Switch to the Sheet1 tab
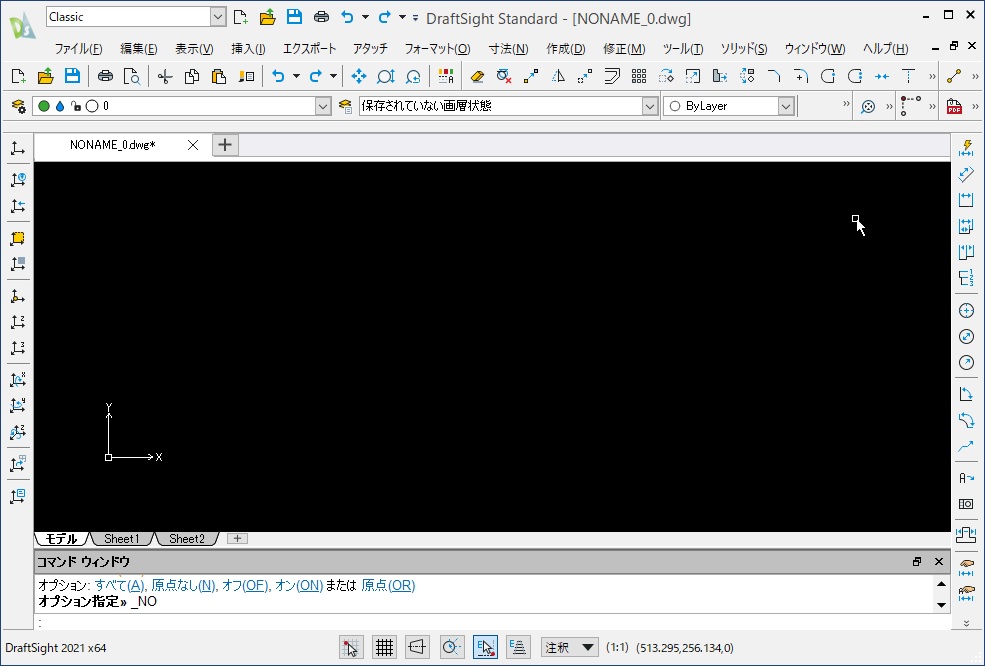Screen dimensions: 985x666 121,538
